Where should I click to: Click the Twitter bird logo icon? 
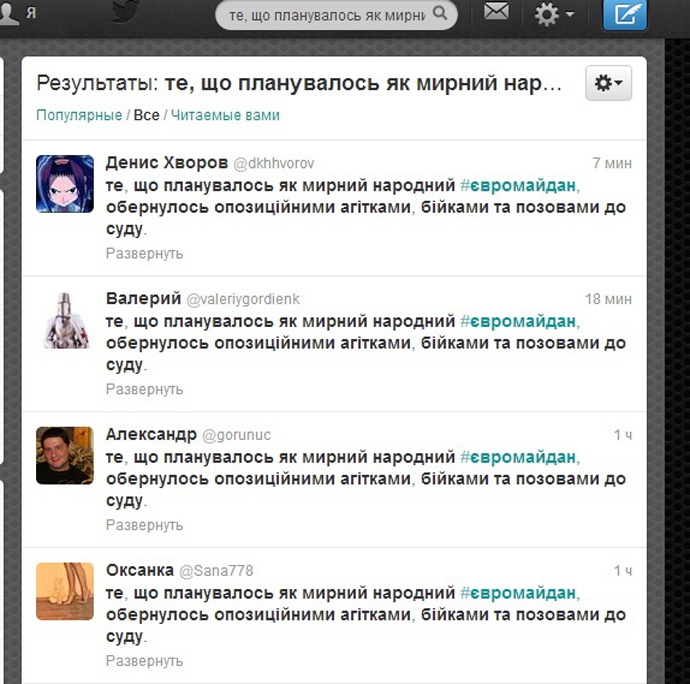125,11
